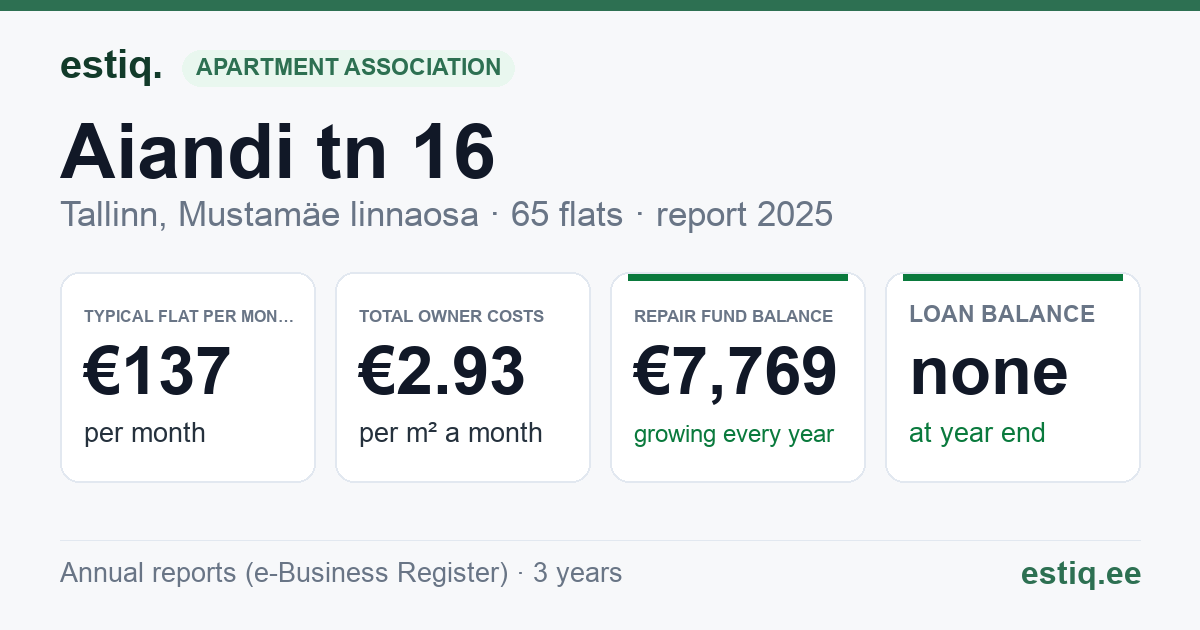Click the estiq. logo
The width and height of the screenshot is (1200, 630).
click(111, 66)
